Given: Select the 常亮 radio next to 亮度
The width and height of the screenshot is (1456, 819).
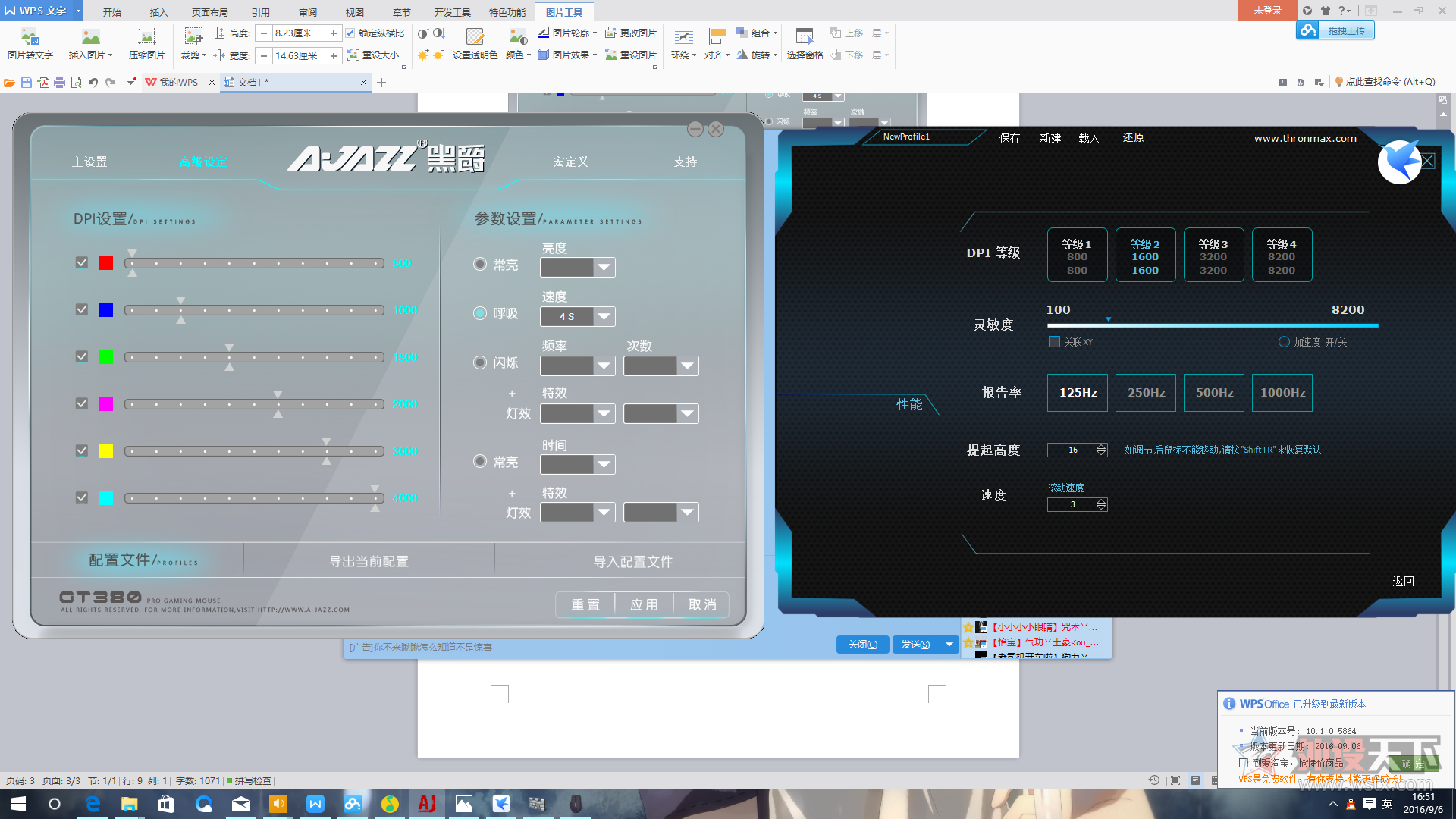Looking at the screenshot, I should tap(480, 264).
